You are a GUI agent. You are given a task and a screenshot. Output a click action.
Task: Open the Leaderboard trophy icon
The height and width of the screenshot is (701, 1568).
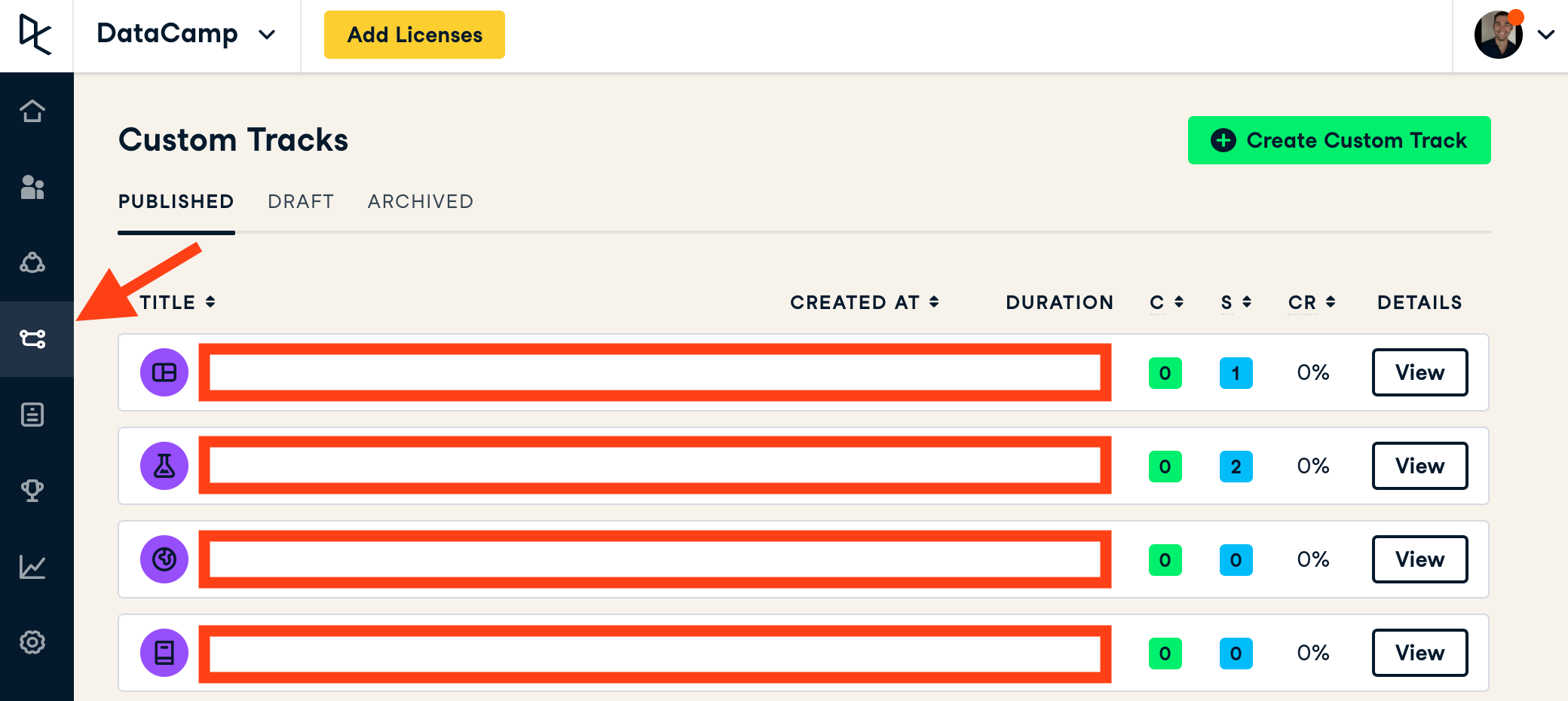coord(32,491)
